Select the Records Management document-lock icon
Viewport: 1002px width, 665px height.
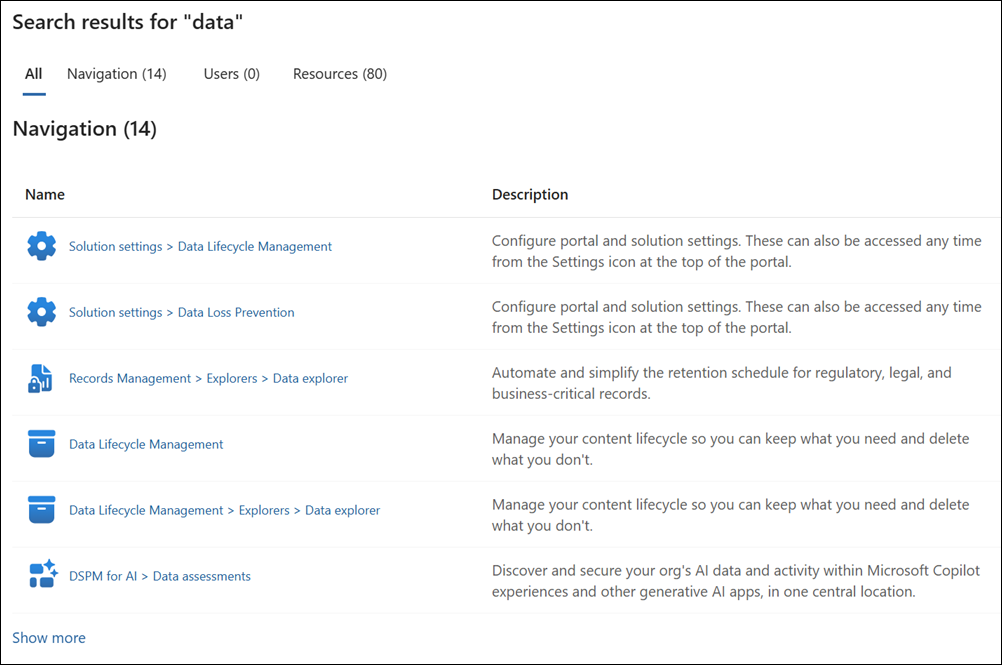tap(41, 378)
